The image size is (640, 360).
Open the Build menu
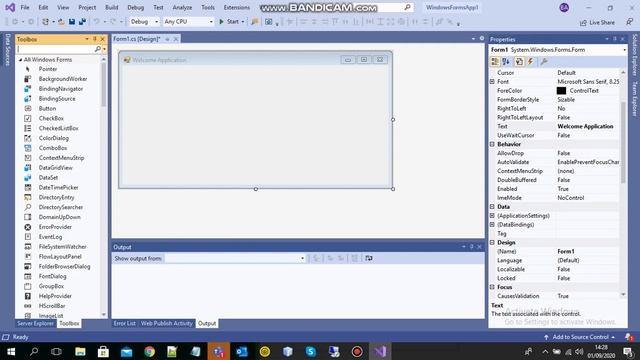111,7
